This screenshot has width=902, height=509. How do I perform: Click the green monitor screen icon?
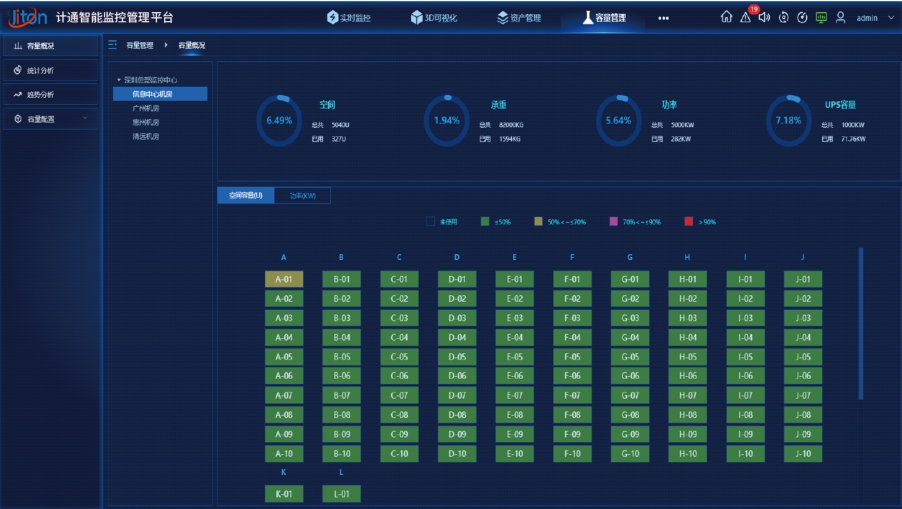pos(821,17)
